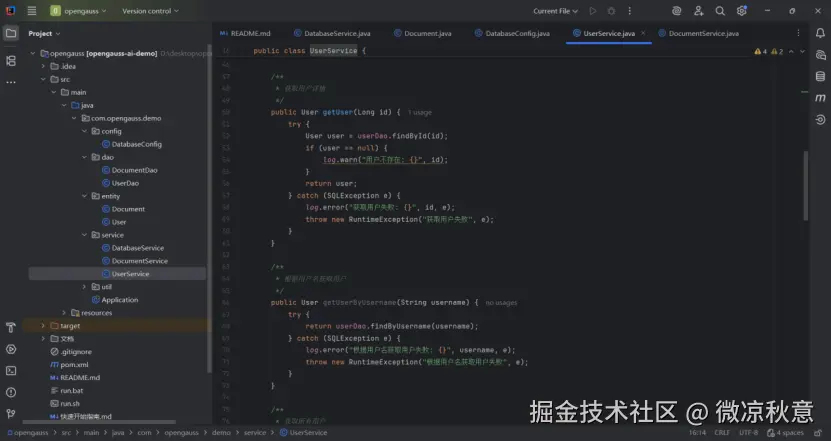This screenshot has height=442, width=831.
Task: Select pom.xml in the project tree
Action: [69, 365]
